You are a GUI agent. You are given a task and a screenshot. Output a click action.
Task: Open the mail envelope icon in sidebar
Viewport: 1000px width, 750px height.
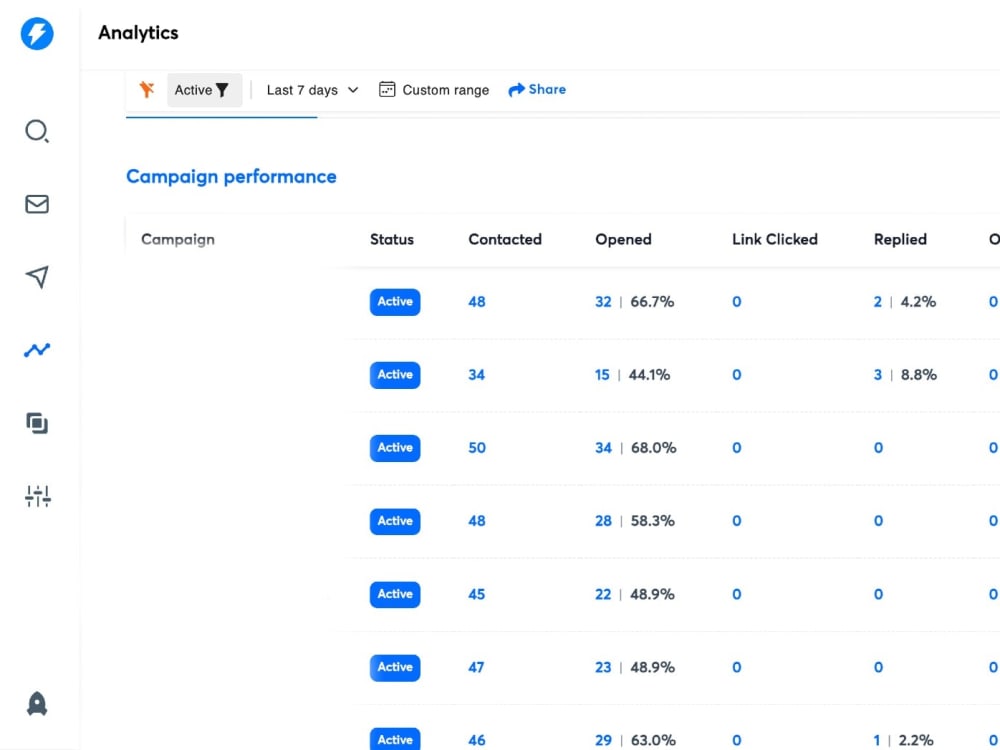point(37,204)
